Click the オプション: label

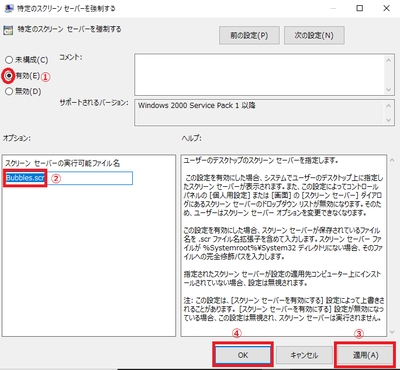point(17,138)
